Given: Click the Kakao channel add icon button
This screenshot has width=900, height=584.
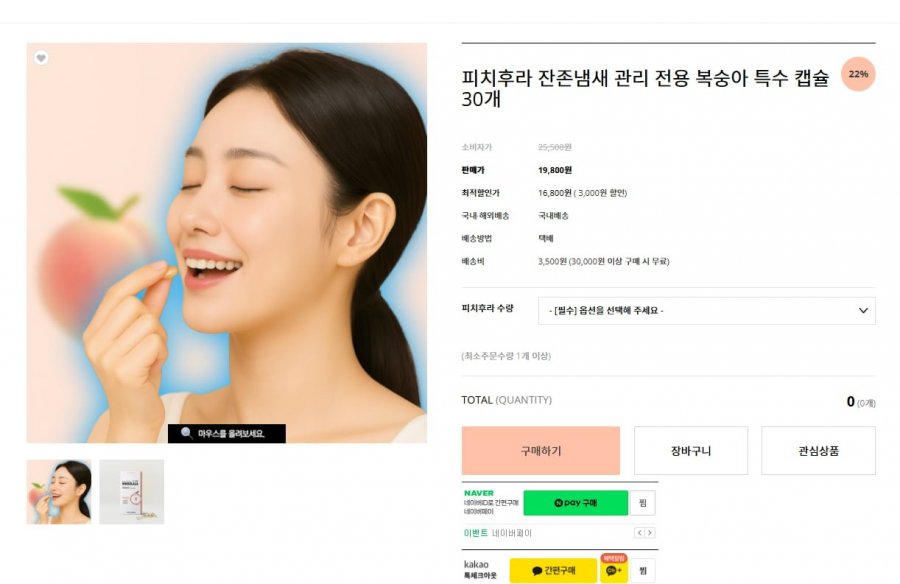Looking at the screenshot, I should 613,570.
